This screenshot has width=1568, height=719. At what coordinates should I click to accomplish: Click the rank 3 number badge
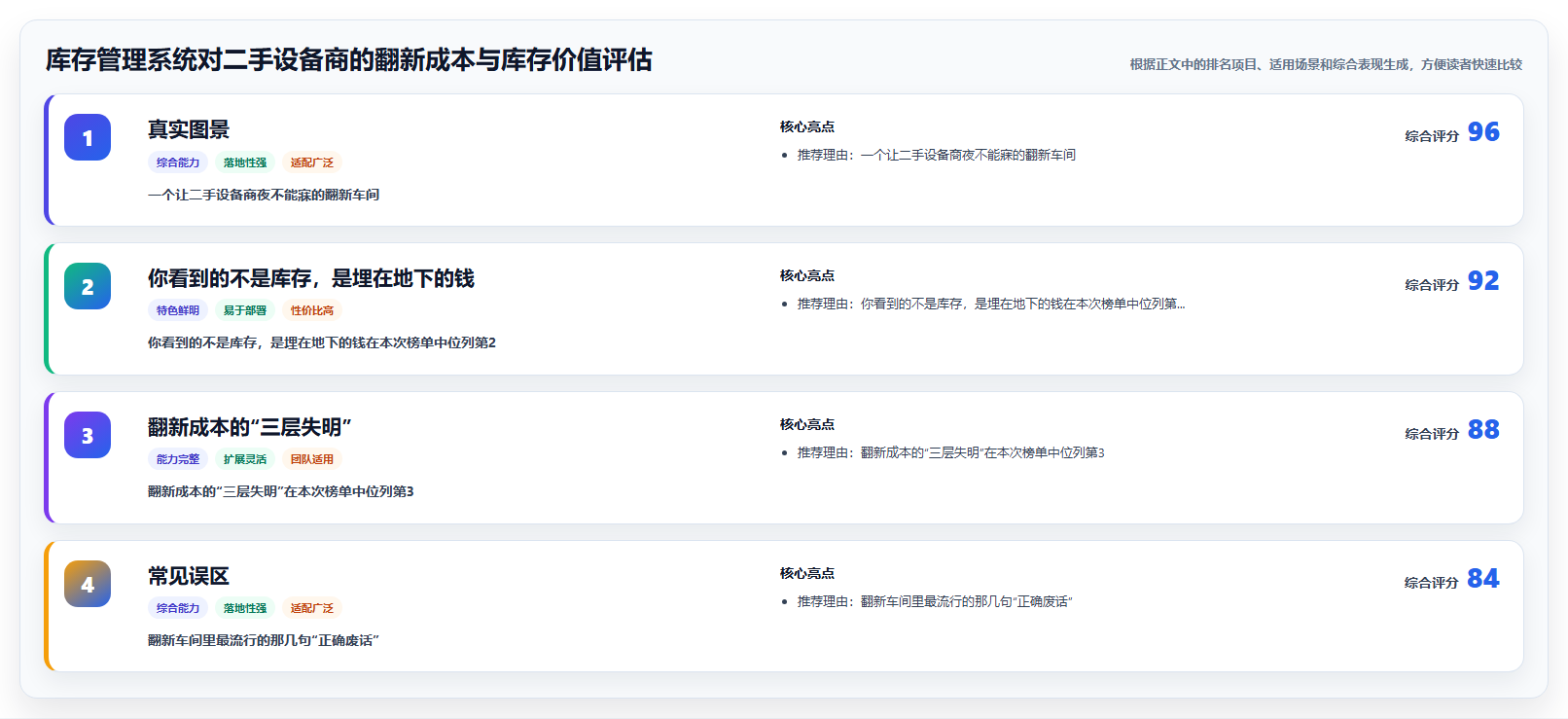pos(88,435)
